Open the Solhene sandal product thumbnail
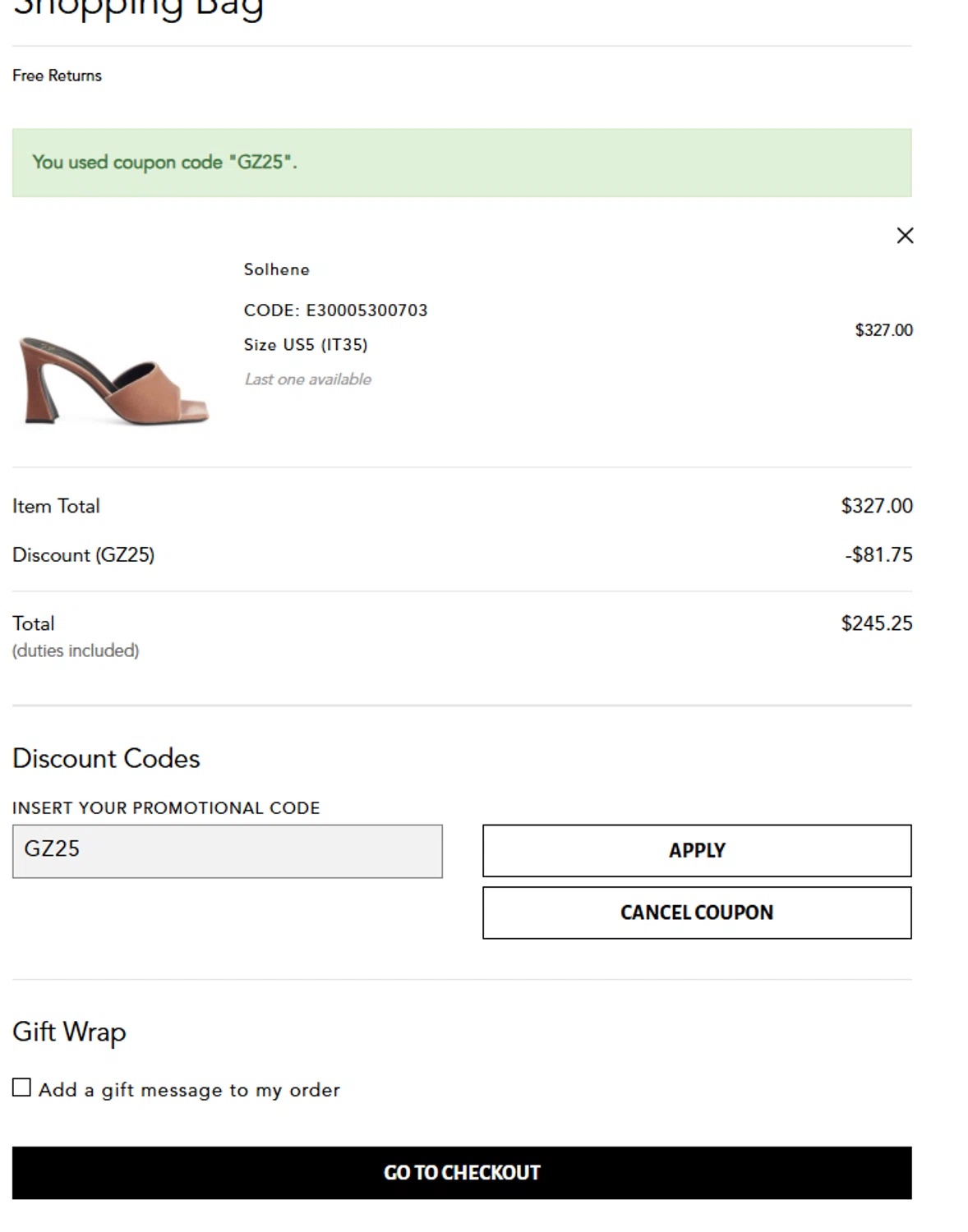968x1232 pixels. 114,379
